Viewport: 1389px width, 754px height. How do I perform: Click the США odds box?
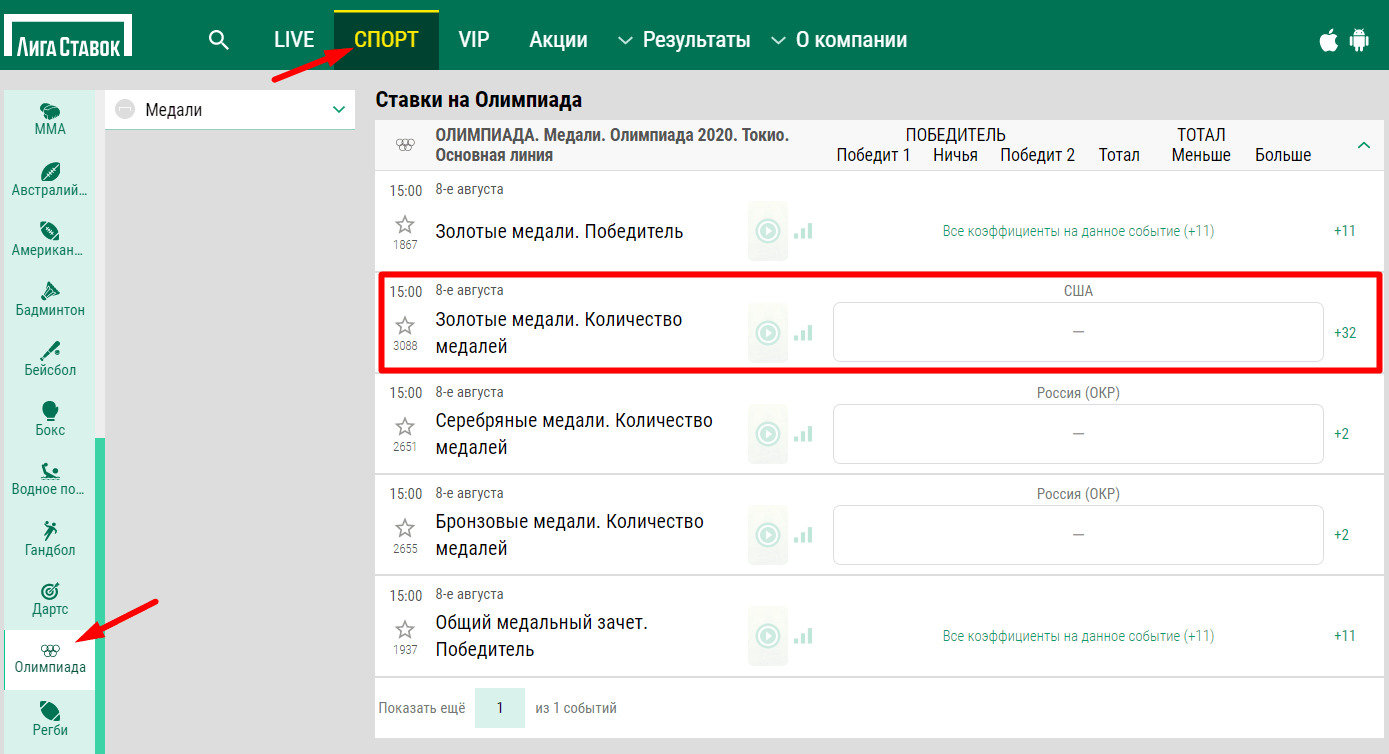(1078, 332)
